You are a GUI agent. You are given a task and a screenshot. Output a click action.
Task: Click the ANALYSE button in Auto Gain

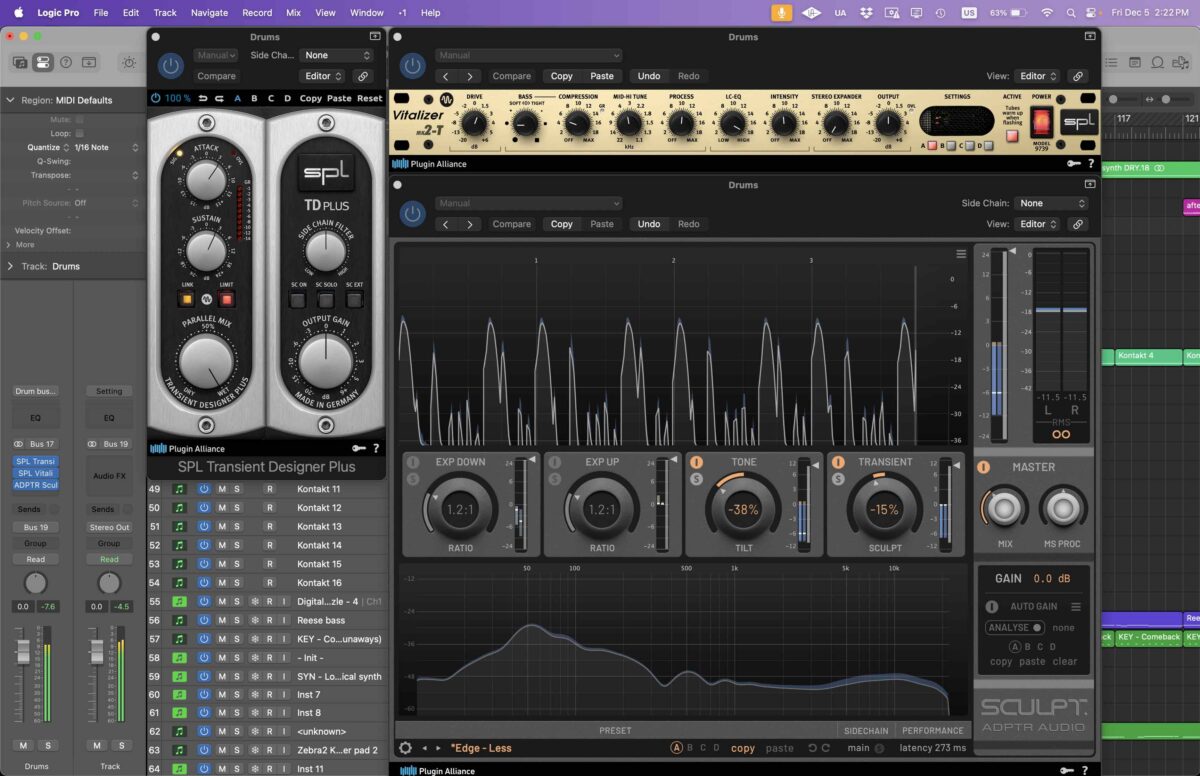(1014, 628)
